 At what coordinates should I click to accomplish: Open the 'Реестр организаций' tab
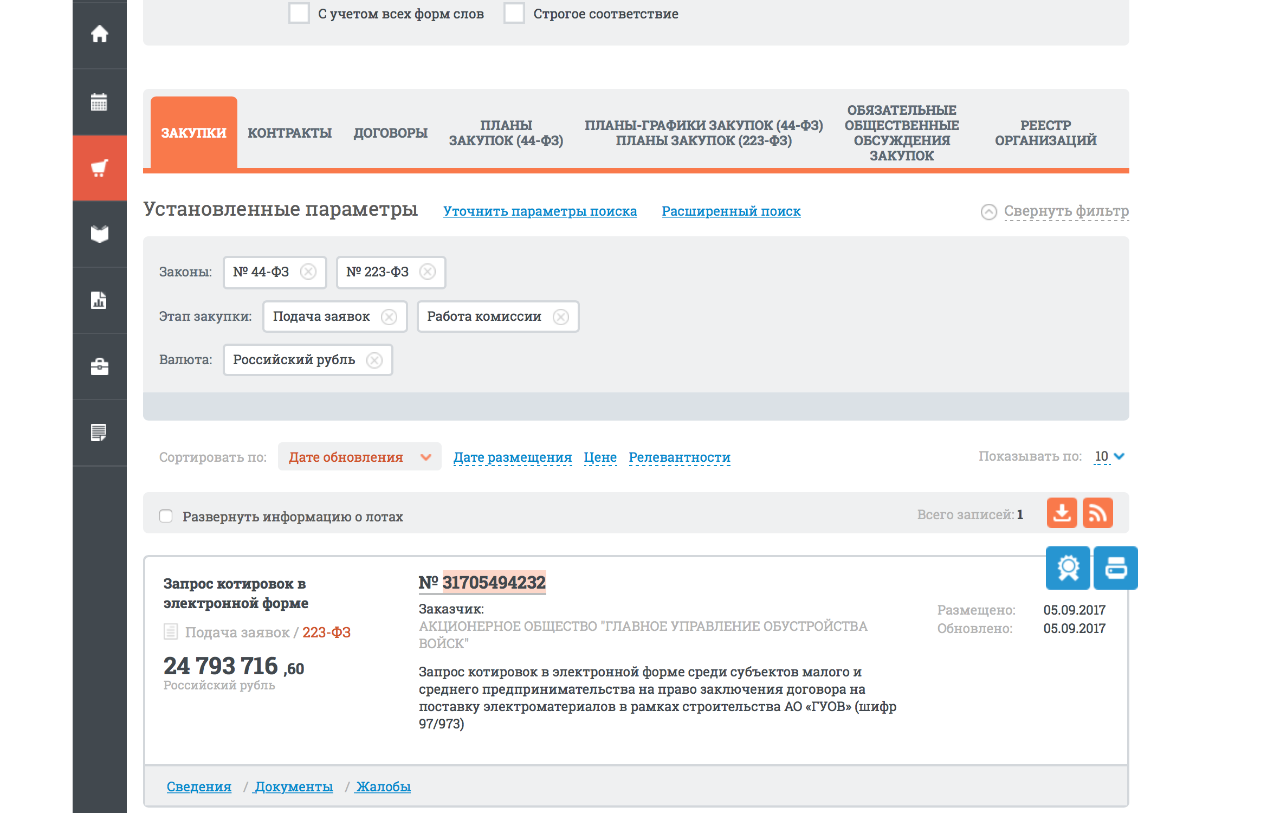point(1045,133)
